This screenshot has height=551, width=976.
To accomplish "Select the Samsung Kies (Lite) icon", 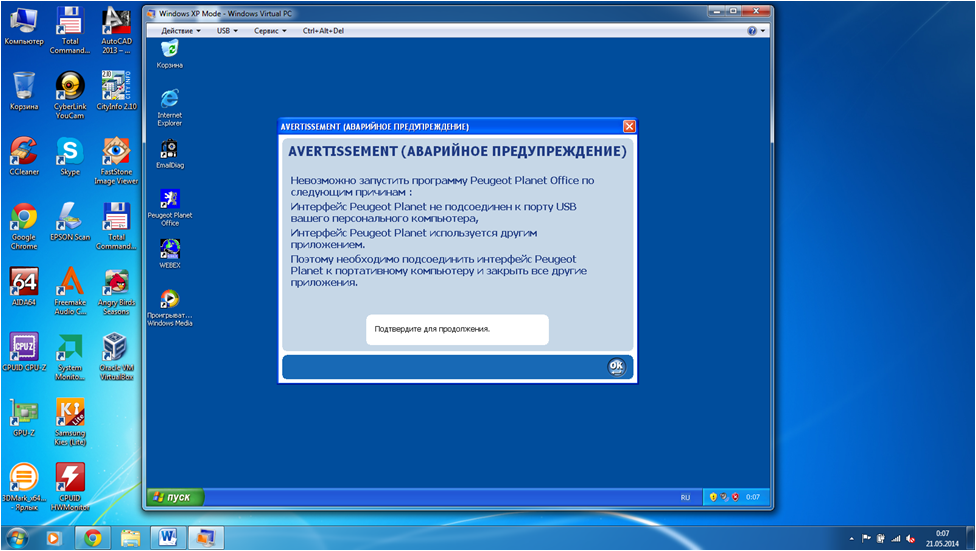I will click(x=70, y=422).
